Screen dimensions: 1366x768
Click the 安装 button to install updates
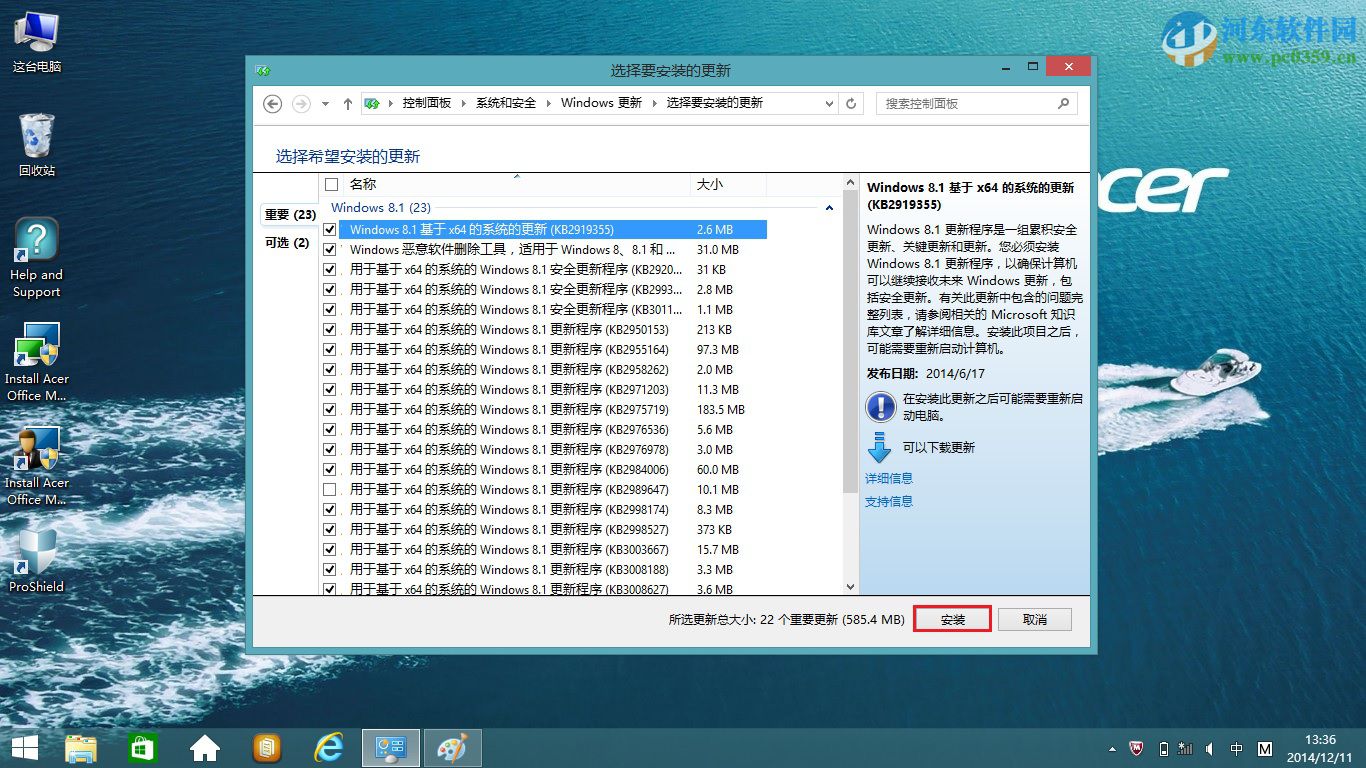951,618
